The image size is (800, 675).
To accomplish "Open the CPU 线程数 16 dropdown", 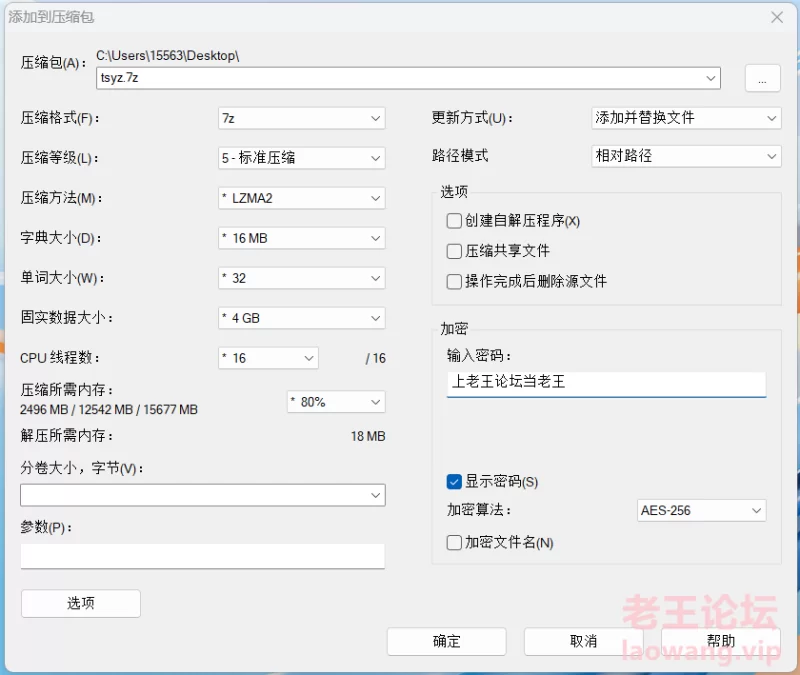I will pyautogui.click(x=268, y=358).
